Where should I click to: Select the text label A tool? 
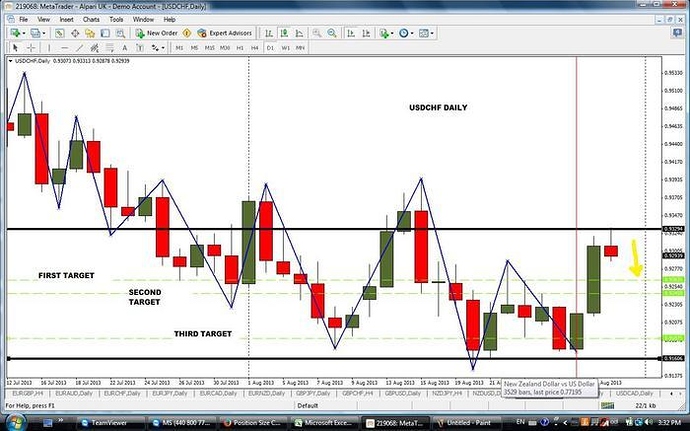click(x=125, y=48)
